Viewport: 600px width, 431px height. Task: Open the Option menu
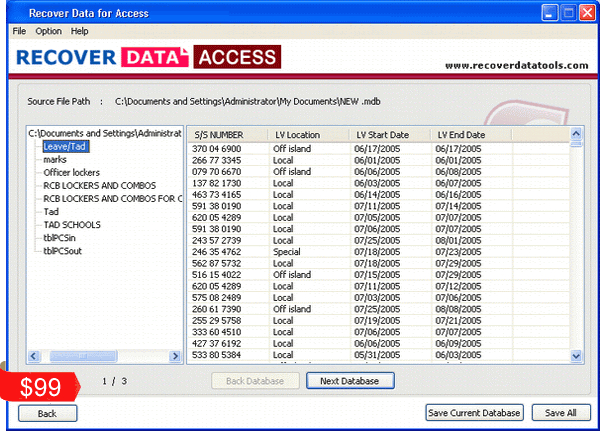[x=48, y=31]
